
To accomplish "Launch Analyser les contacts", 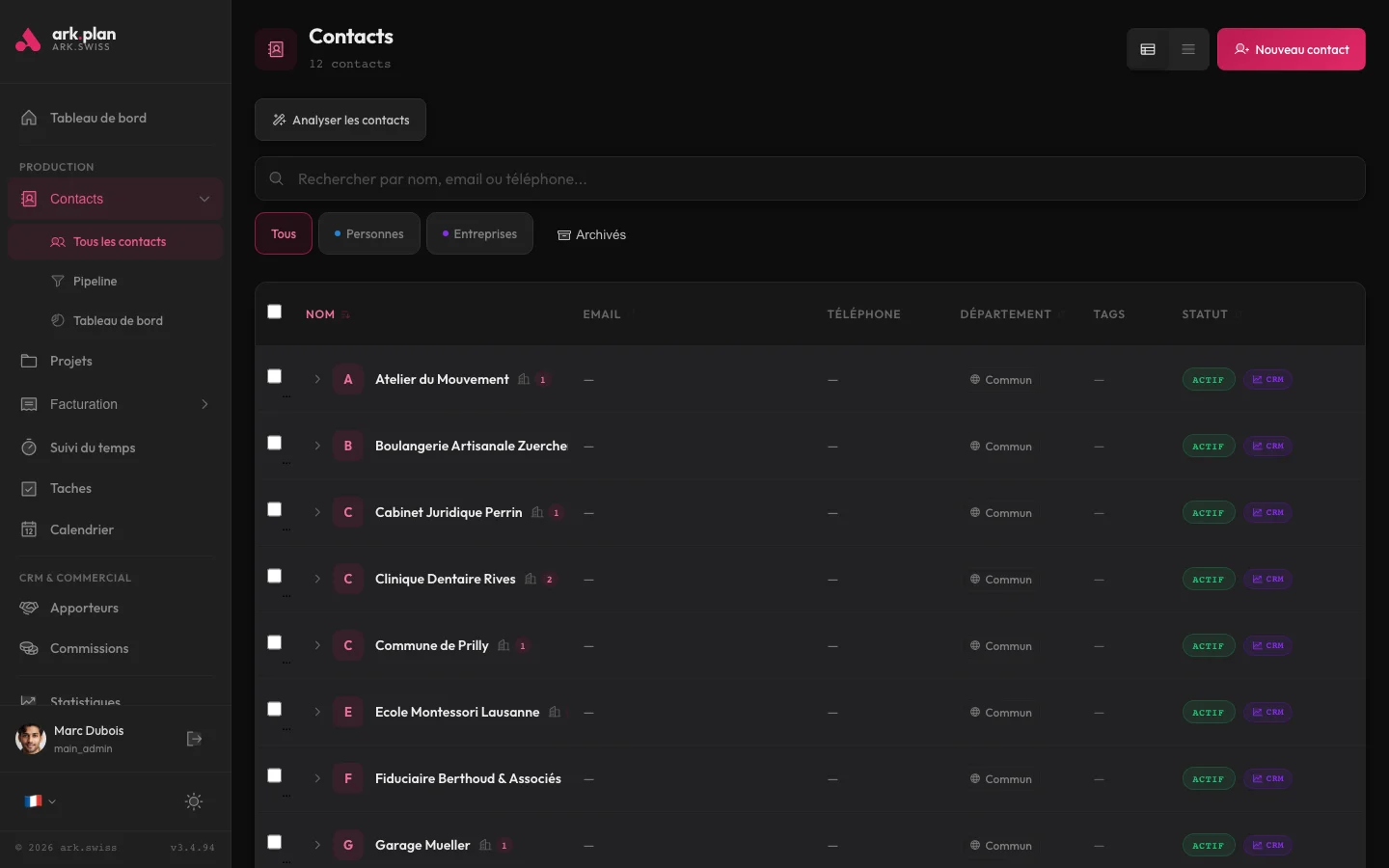I will (340, 120).
